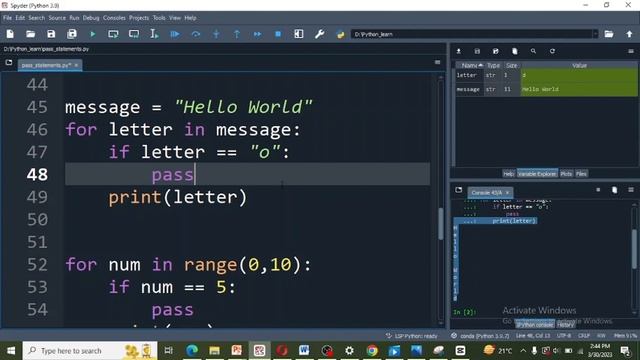
Task: Switch to the Help pane tab
Action: [508, 174]
